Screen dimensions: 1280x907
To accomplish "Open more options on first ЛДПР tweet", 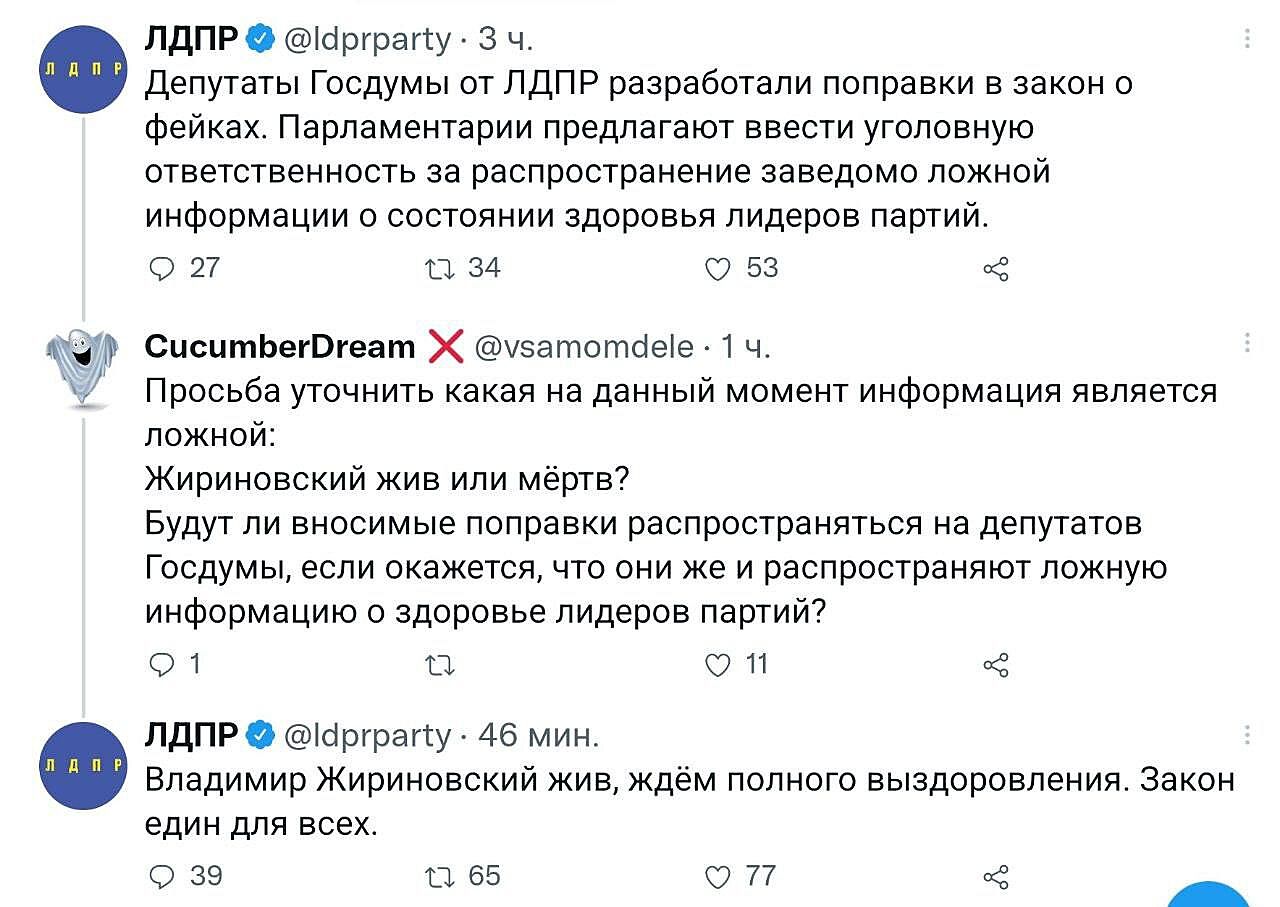I will pyautogui.click(x=1247, y=39).
